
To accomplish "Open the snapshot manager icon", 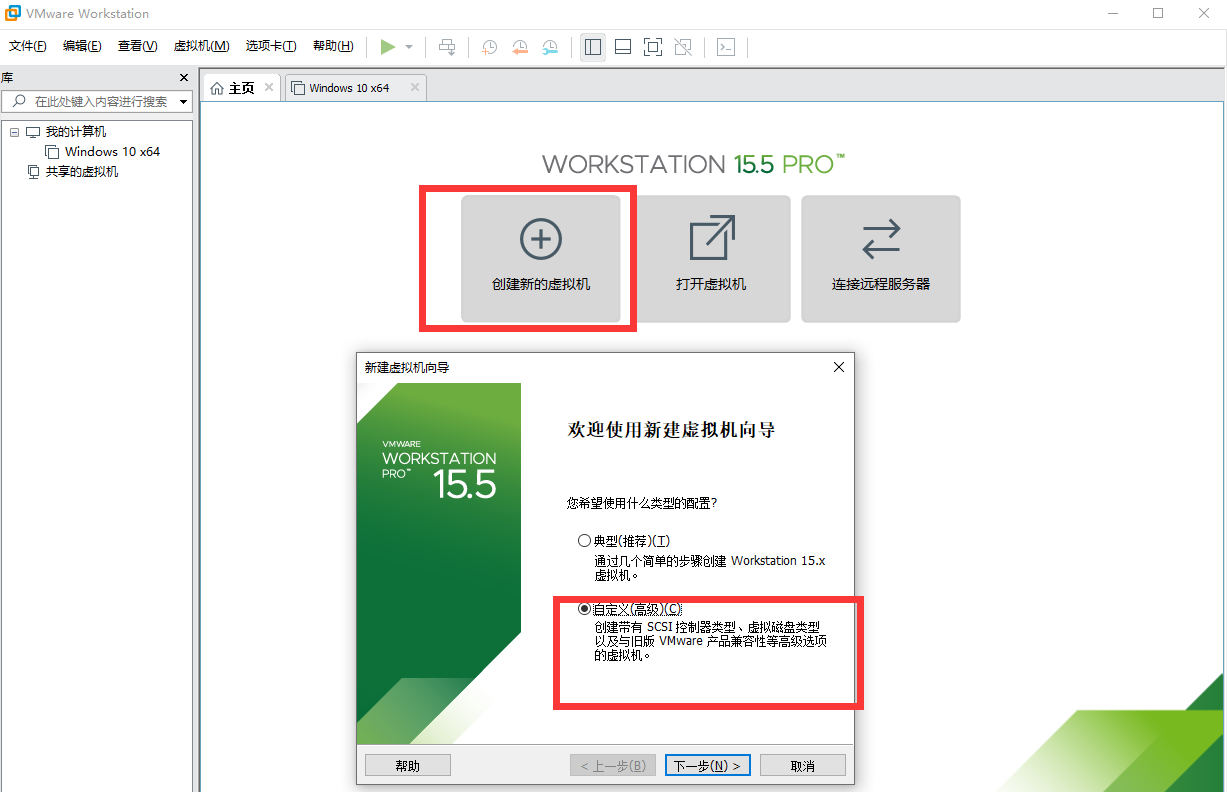I will (x=550, y=47).
